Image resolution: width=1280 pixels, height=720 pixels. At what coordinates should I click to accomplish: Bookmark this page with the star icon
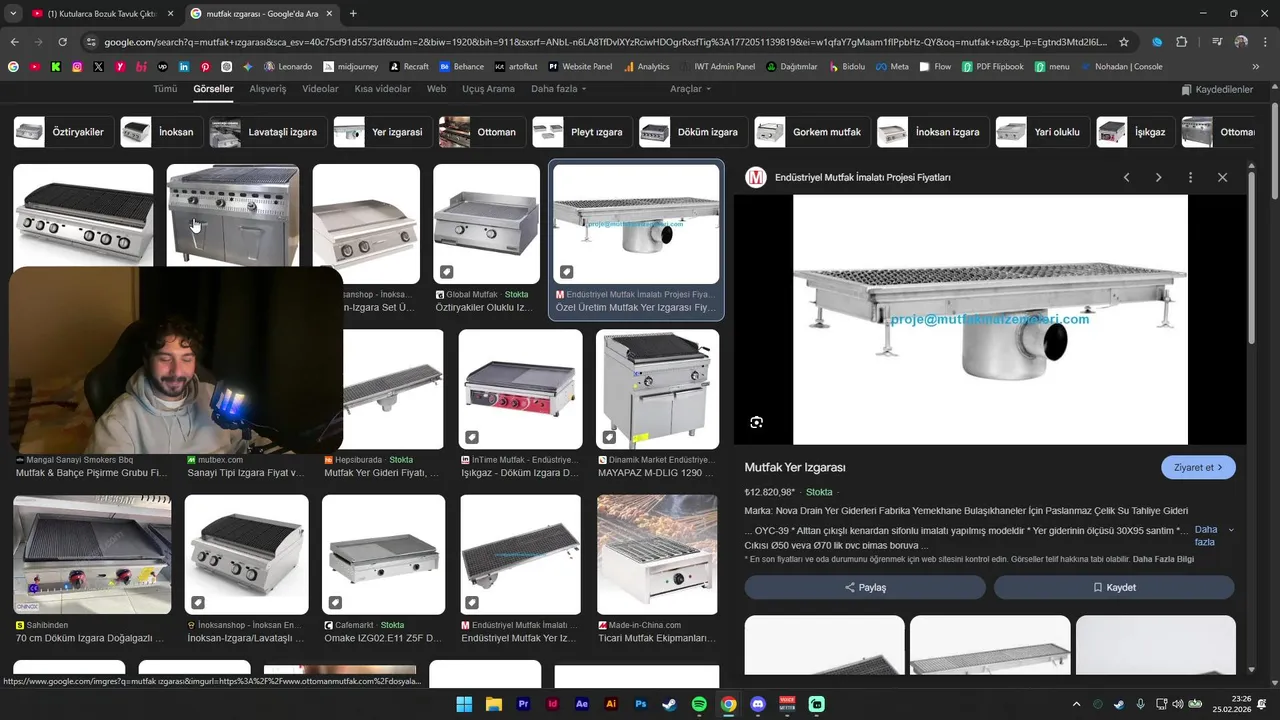coord(1124,42)
